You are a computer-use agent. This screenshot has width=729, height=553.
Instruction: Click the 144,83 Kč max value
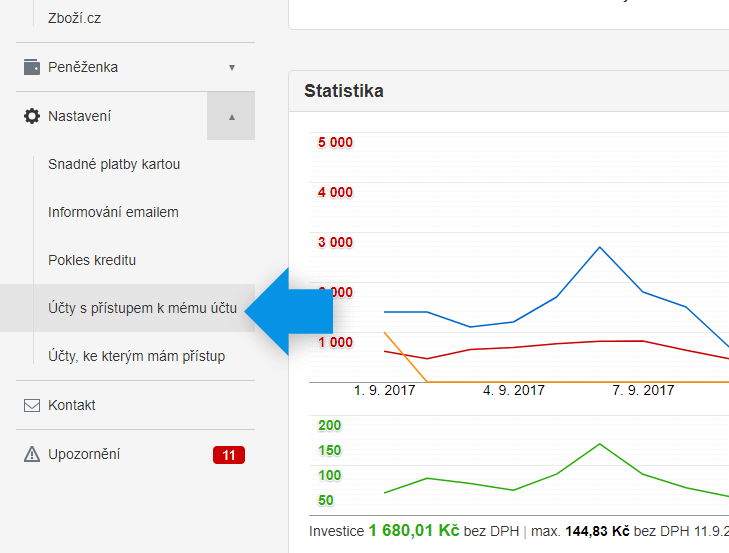(x=597, y=531)
